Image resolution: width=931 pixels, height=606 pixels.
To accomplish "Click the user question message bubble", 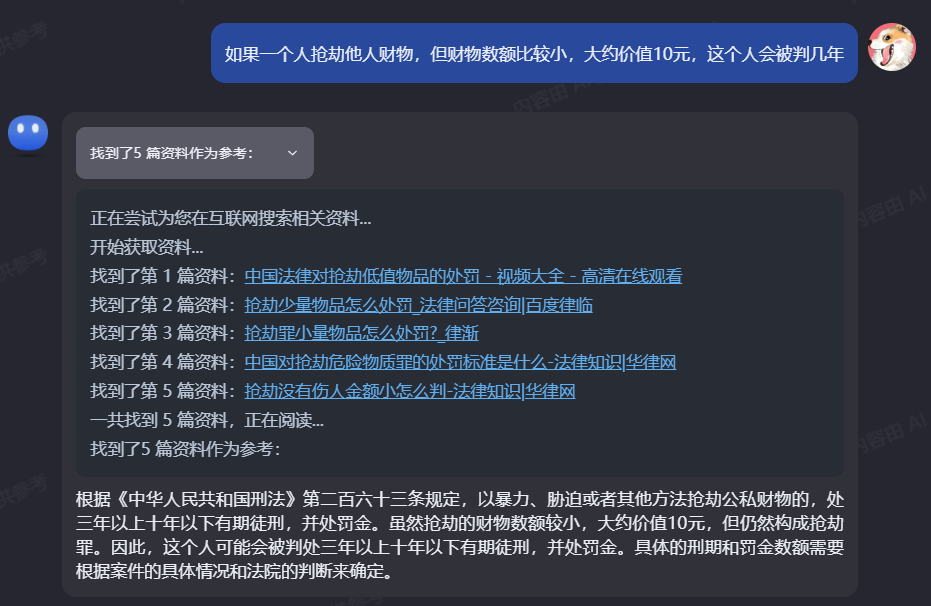I will pos(534,53).
